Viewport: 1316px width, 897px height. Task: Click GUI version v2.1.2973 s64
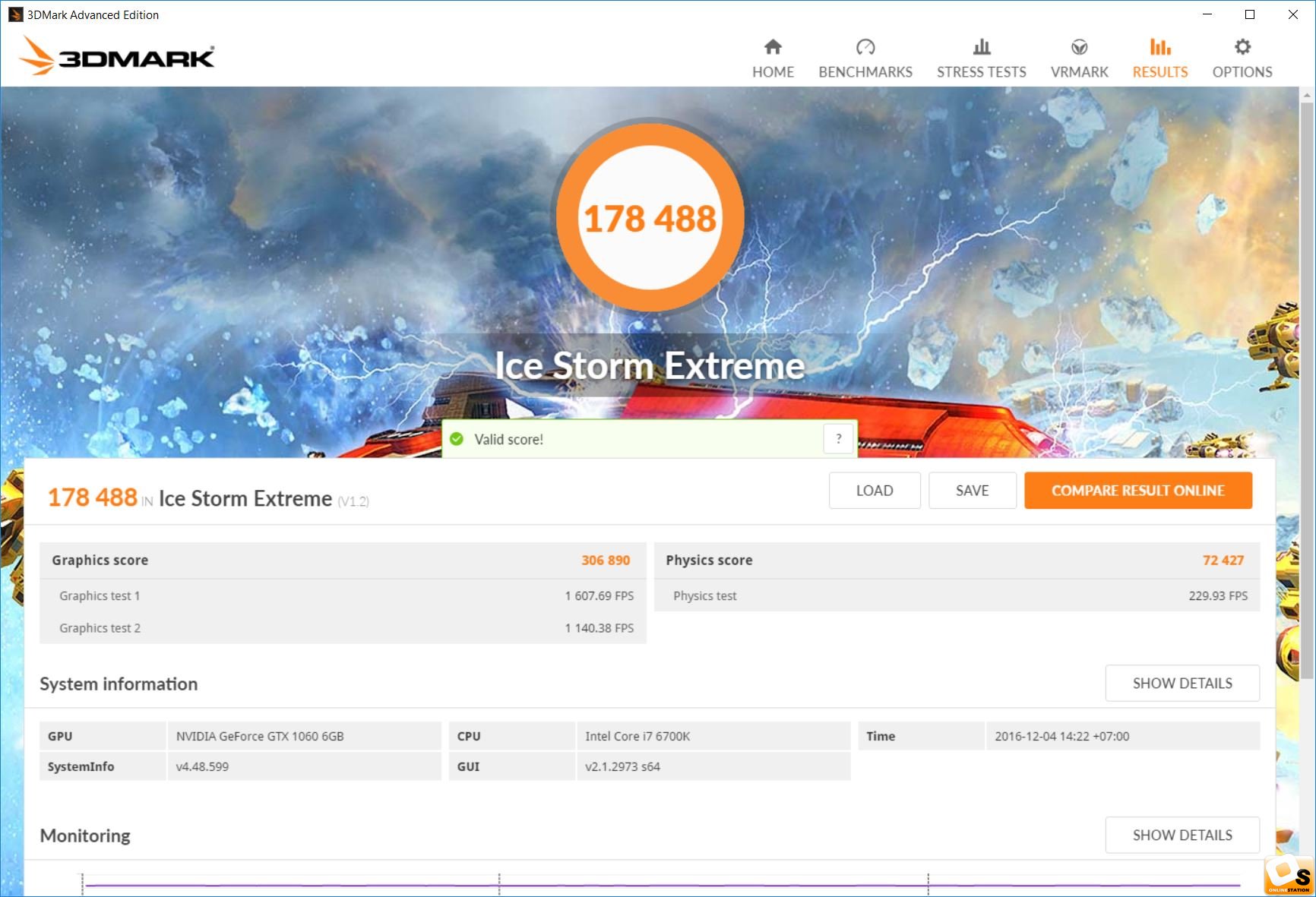[622, 766]
